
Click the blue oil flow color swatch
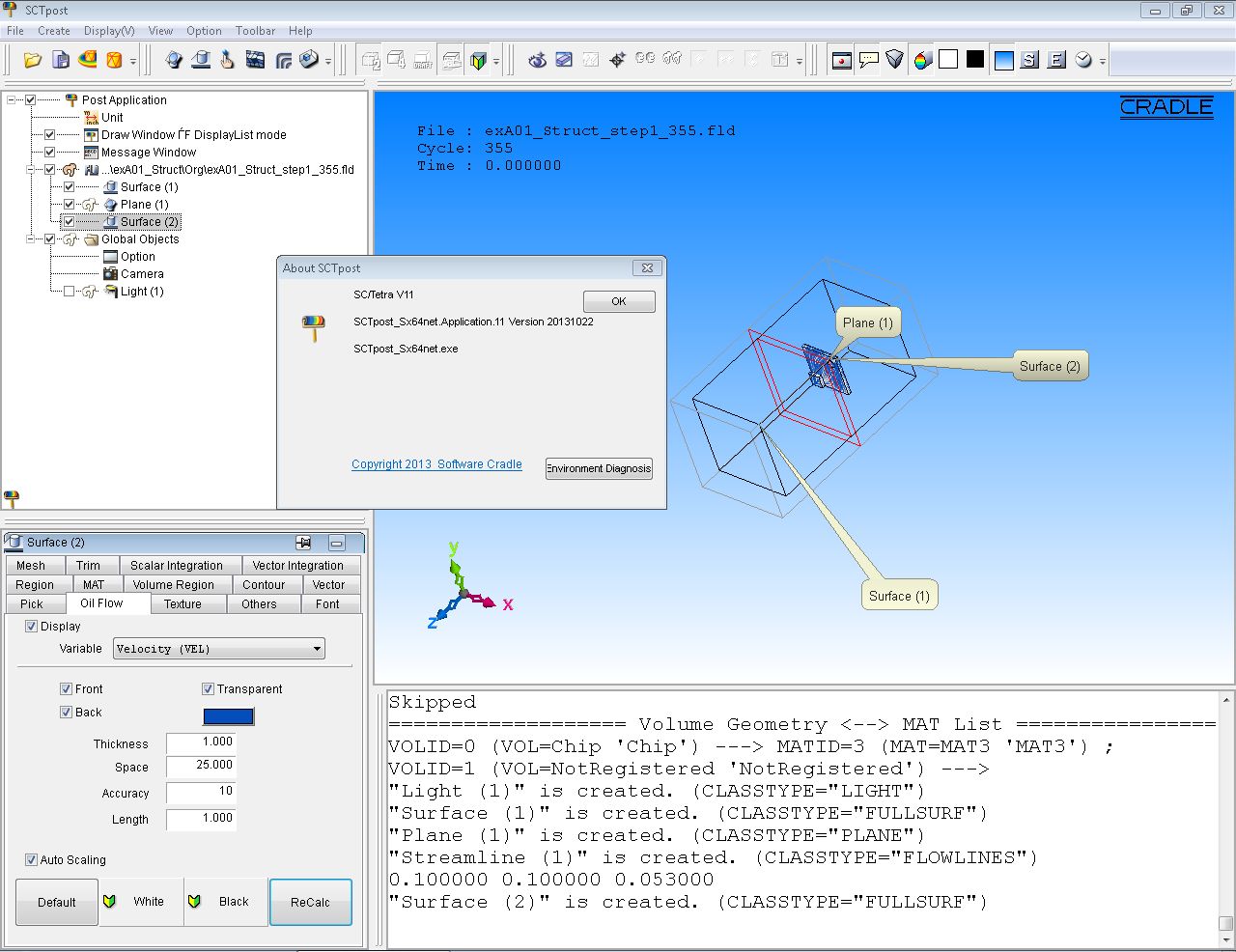pyautogui.click(x=229, y=716)
